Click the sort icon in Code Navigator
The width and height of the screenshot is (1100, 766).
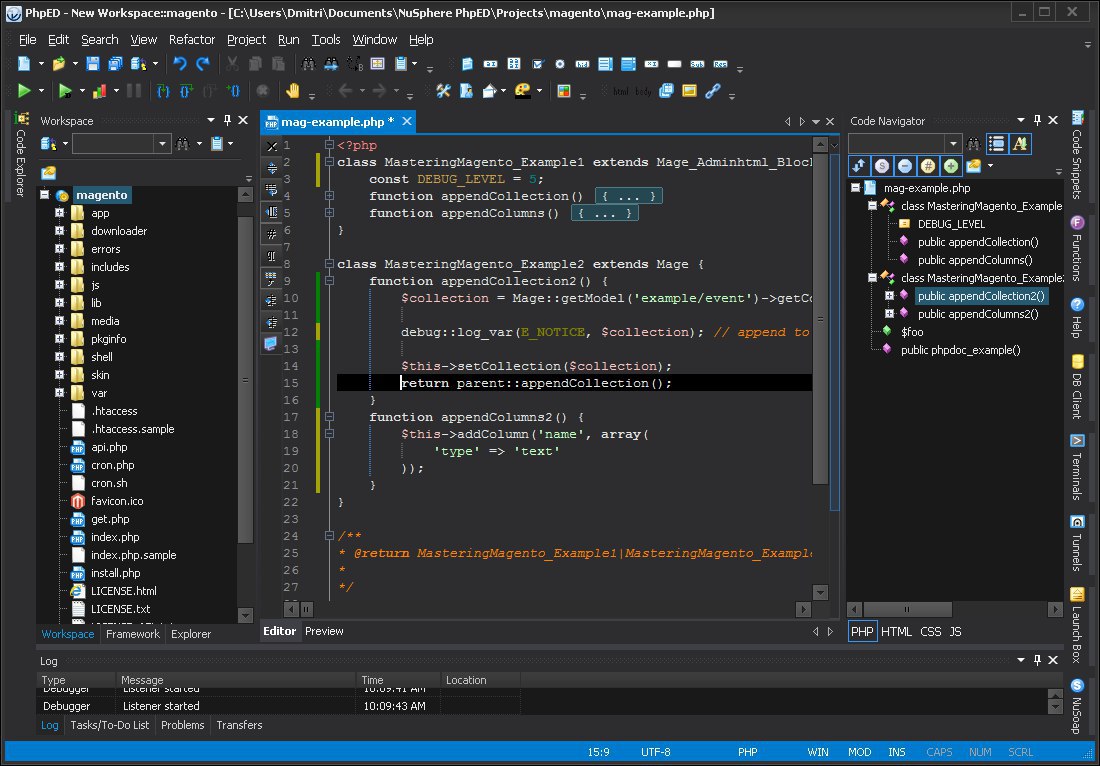(859, 166)
